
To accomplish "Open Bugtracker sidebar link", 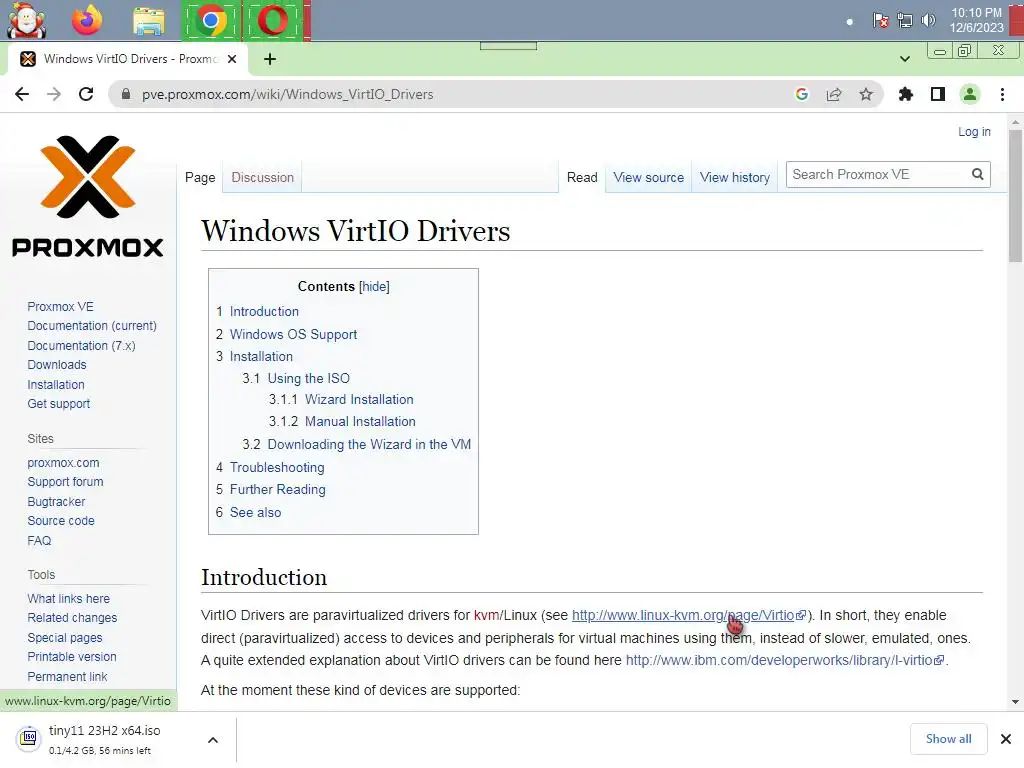I will coord(56,502).
